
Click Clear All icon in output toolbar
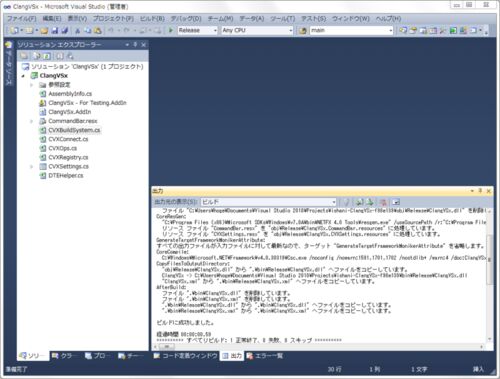tap(383, 202)
